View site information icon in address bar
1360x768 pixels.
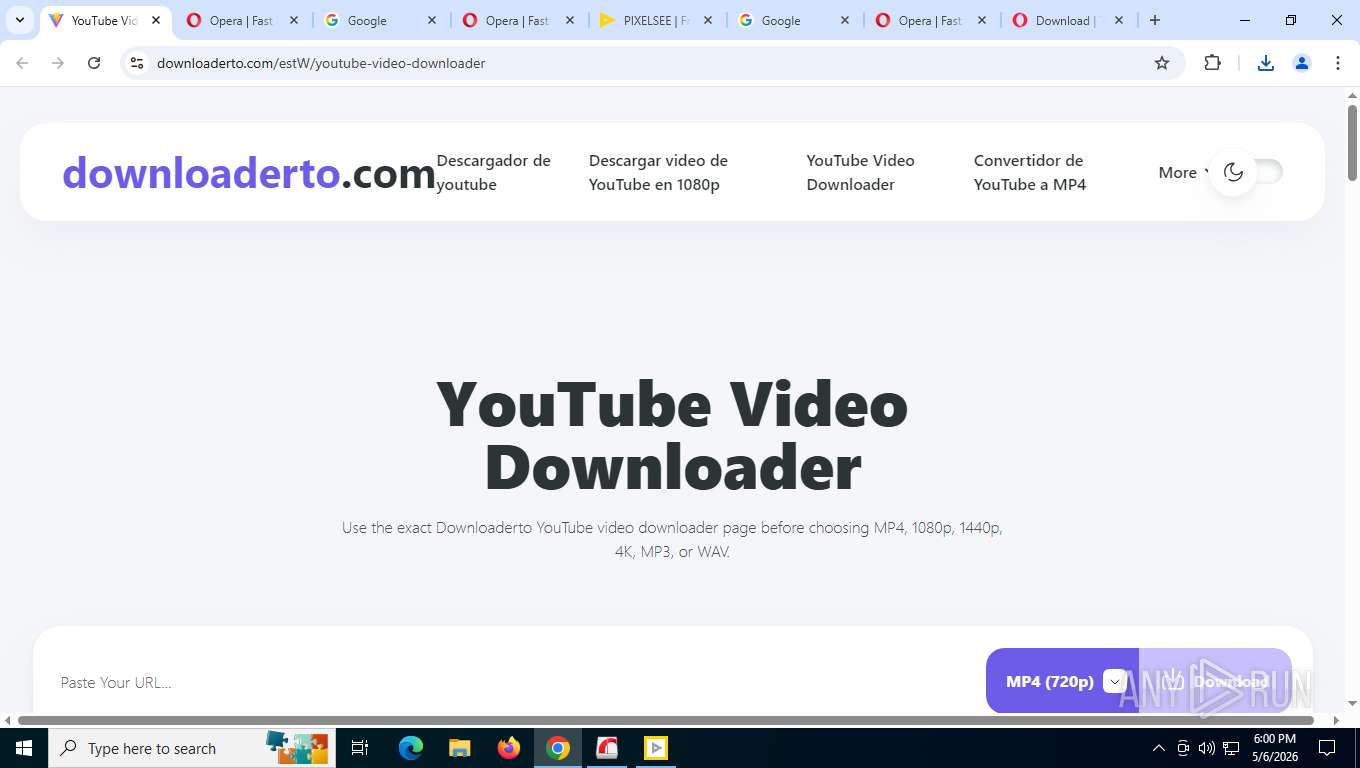(138, 63)
